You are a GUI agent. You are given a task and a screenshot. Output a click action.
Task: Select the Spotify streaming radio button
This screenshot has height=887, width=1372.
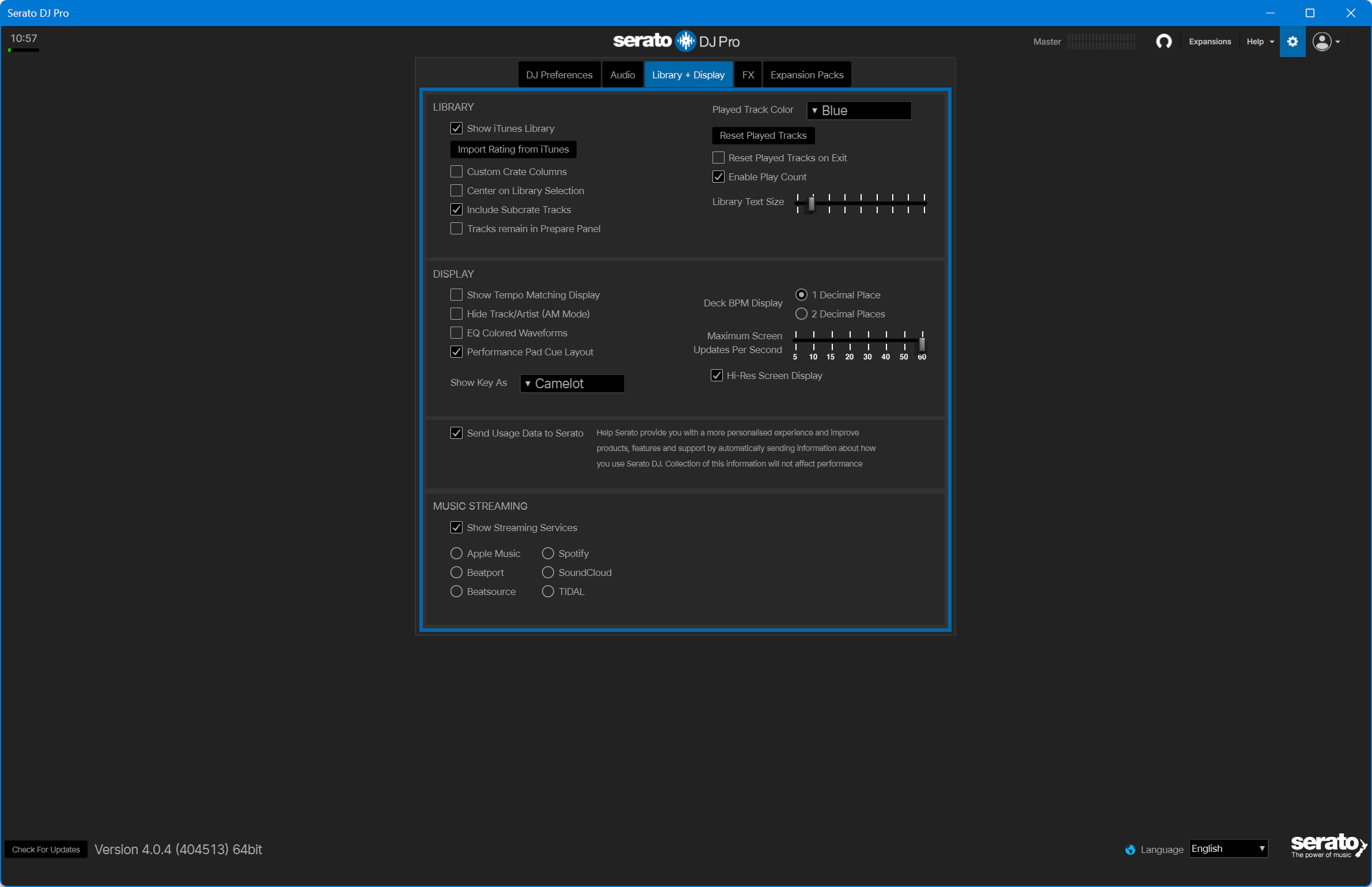pyautogui.click(x=548, y=554)
